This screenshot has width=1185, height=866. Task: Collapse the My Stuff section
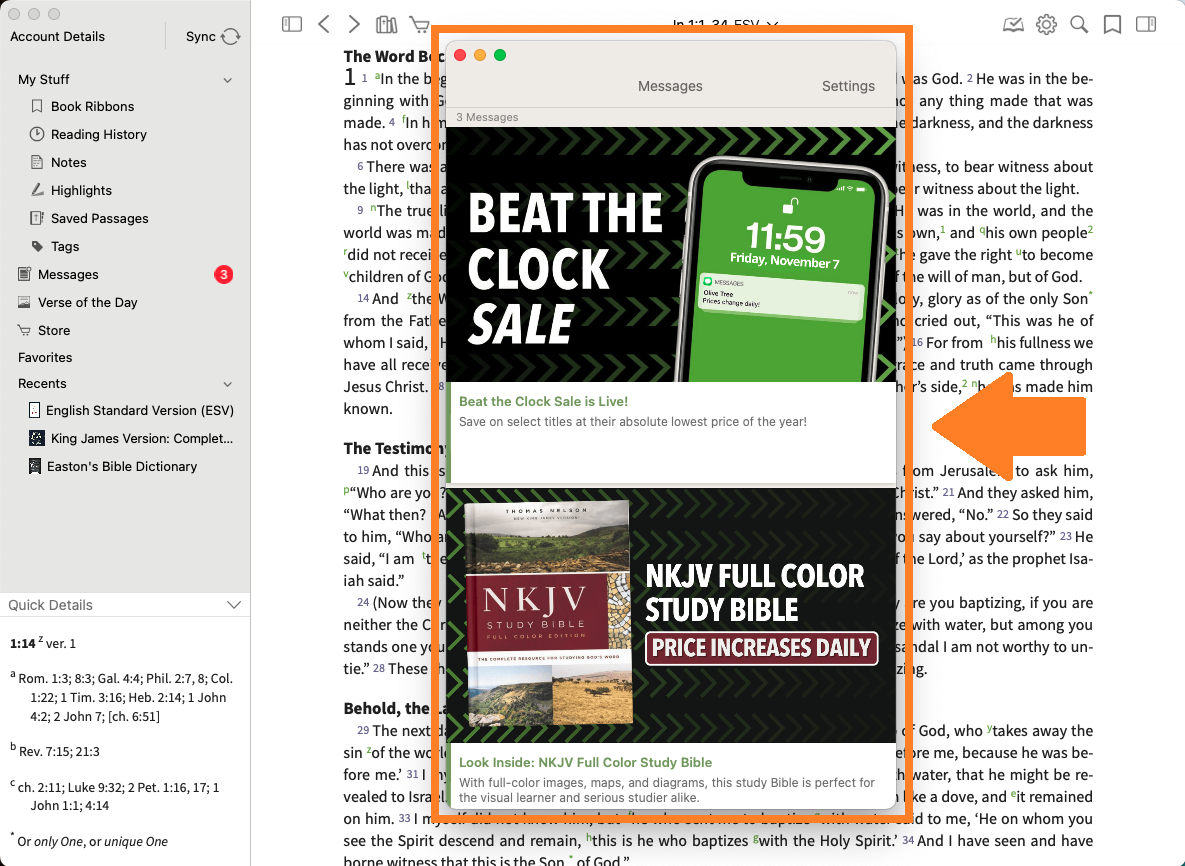tap(228, 80)
